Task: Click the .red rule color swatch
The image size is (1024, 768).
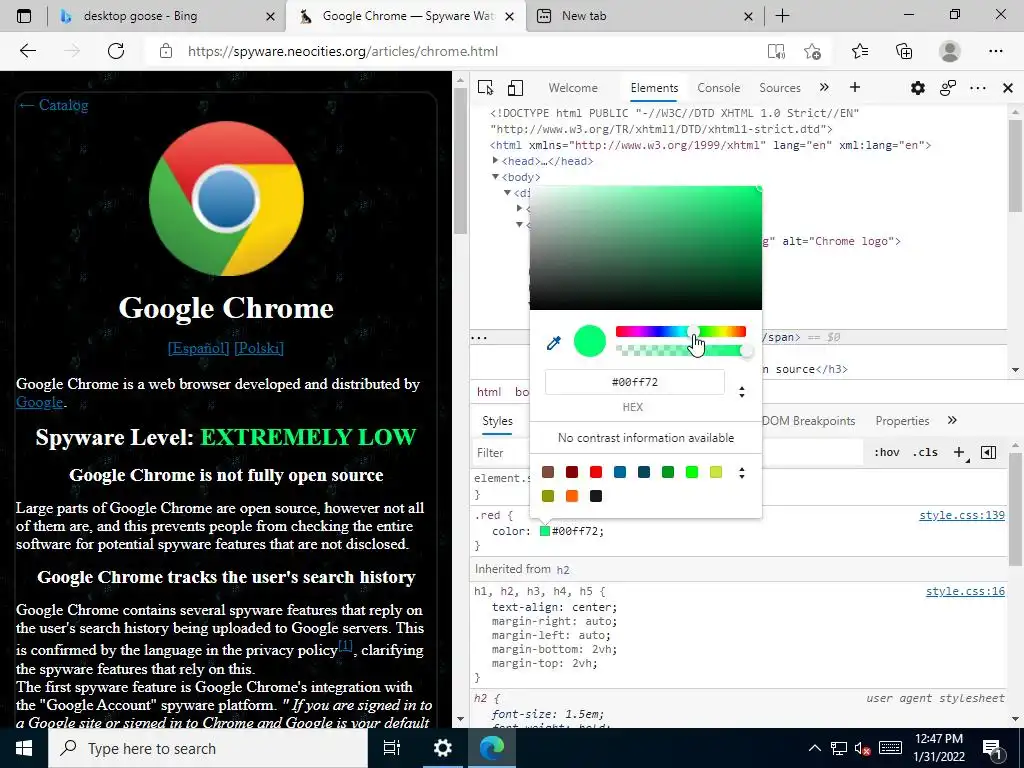Action: (545, 531)
